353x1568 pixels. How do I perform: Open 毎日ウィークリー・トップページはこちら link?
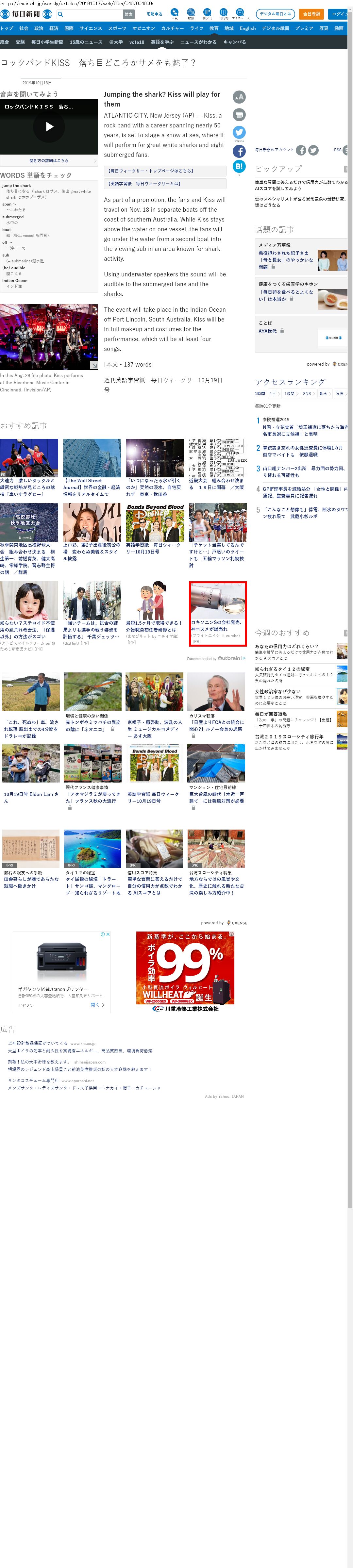tap(165, 171)
